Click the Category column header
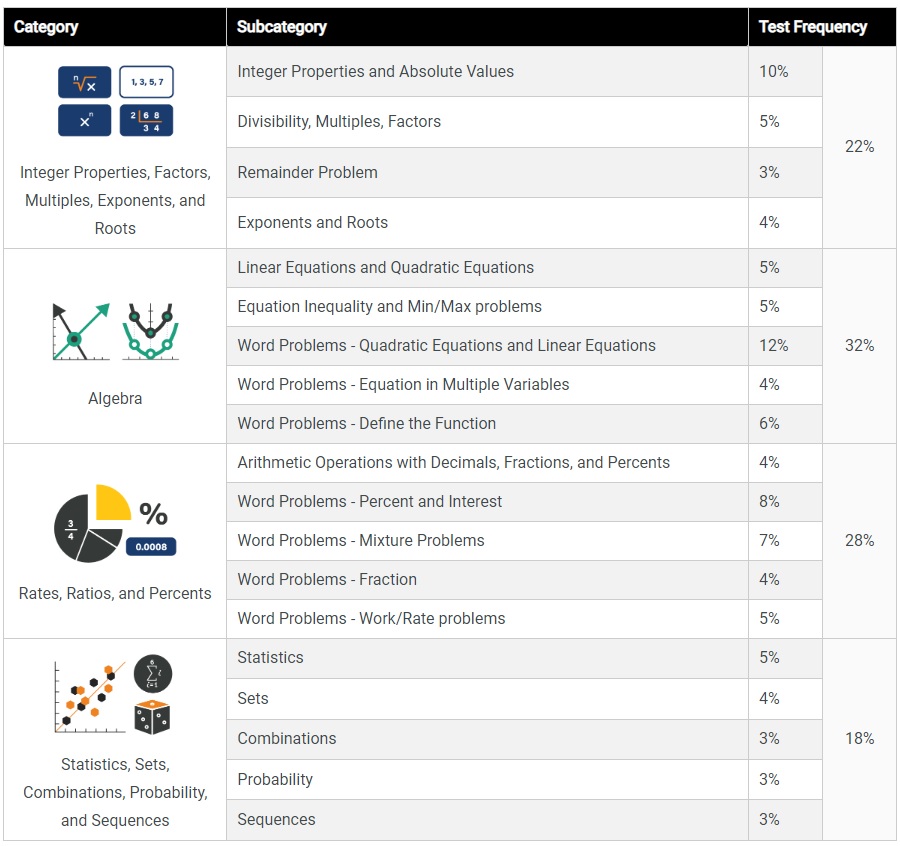 46,27
